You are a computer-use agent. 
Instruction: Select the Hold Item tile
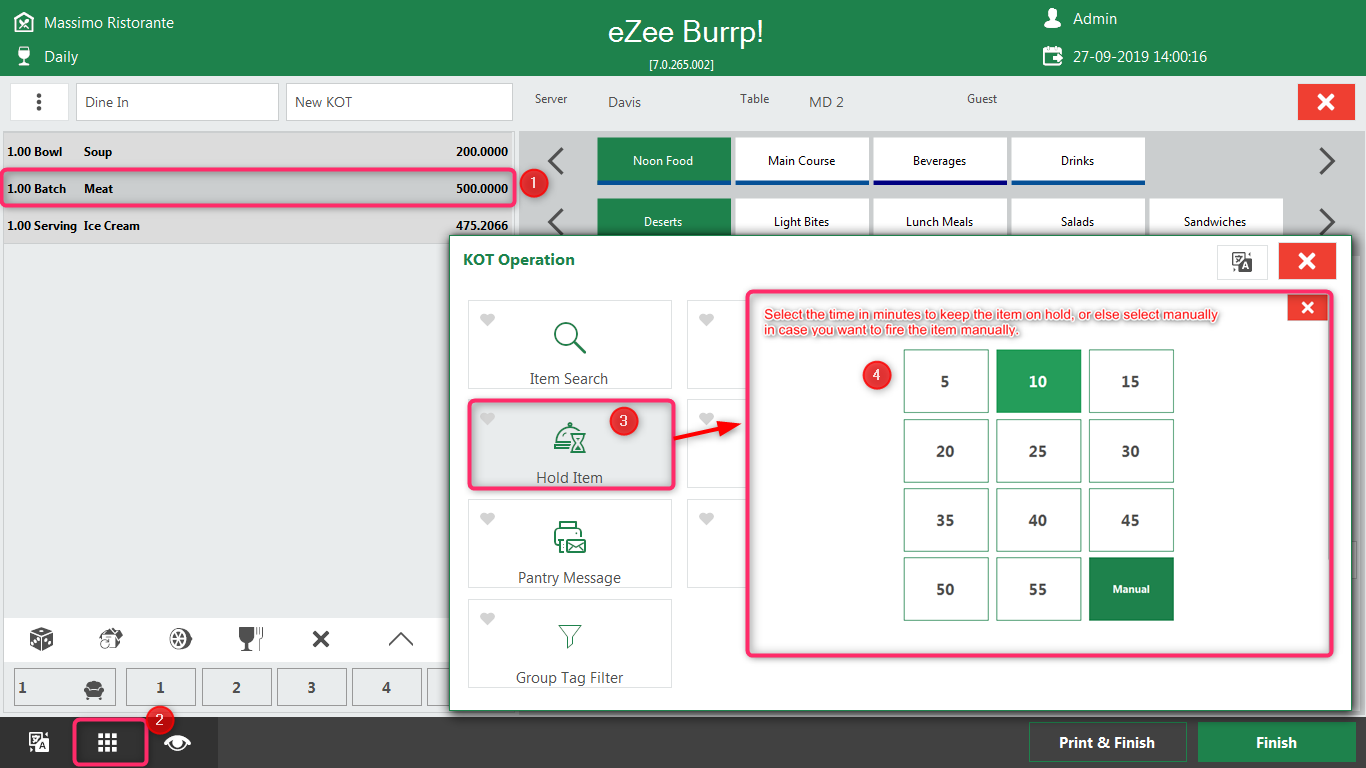click(x=570, y=444)
